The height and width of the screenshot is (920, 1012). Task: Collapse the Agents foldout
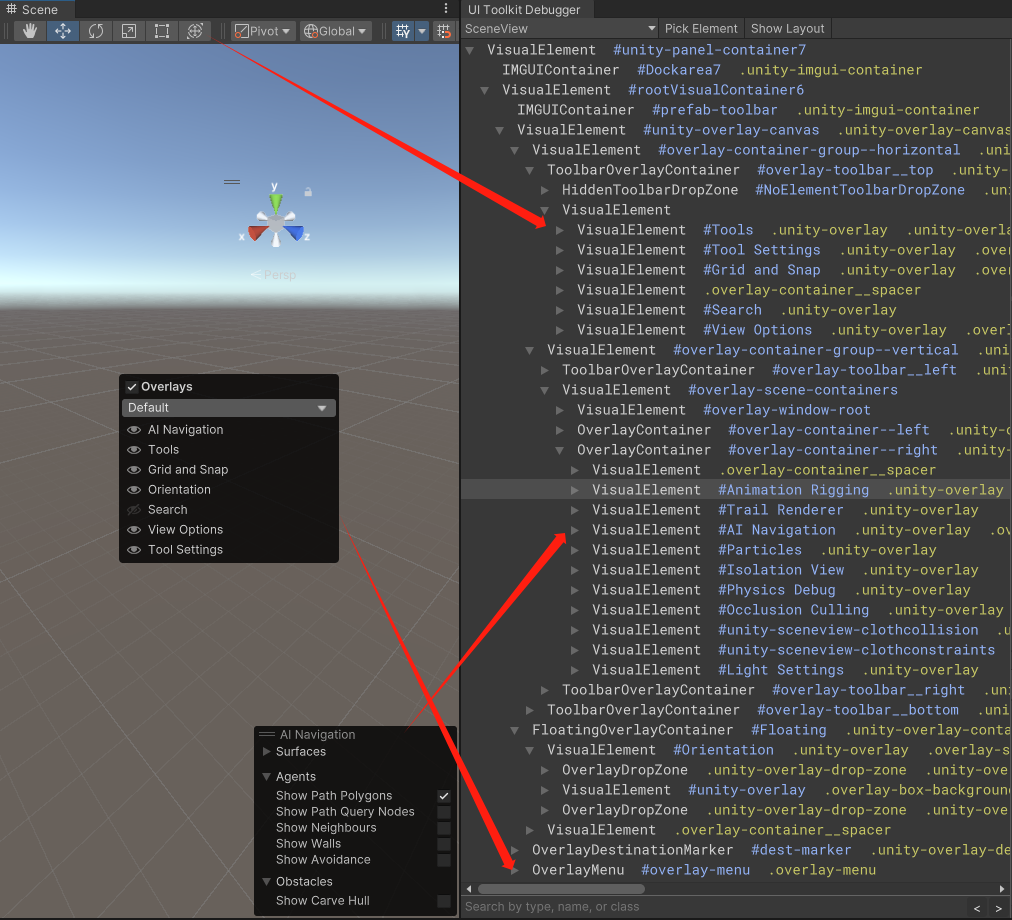click(266, 777)
